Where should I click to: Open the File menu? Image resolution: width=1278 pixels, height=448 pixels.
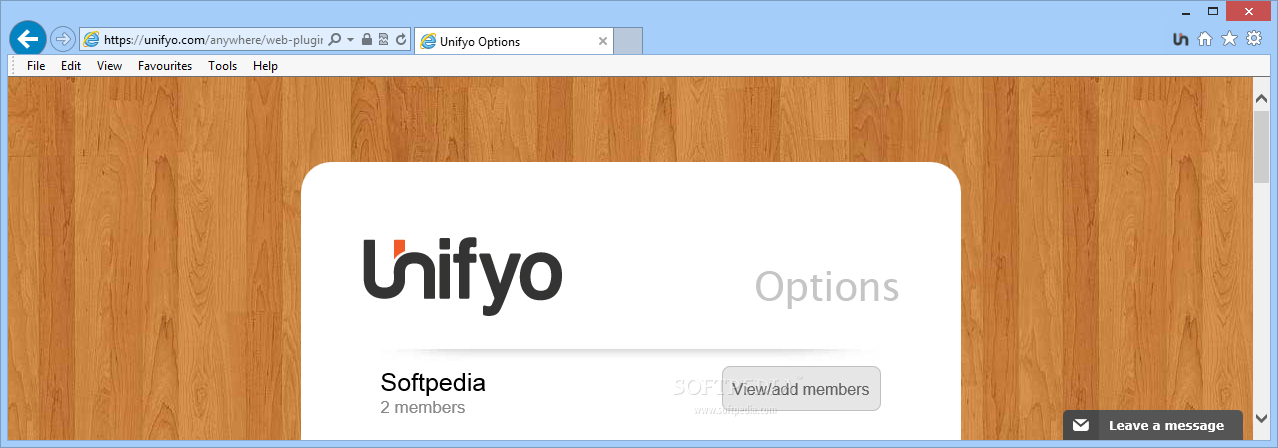click(x=36, y=66)
